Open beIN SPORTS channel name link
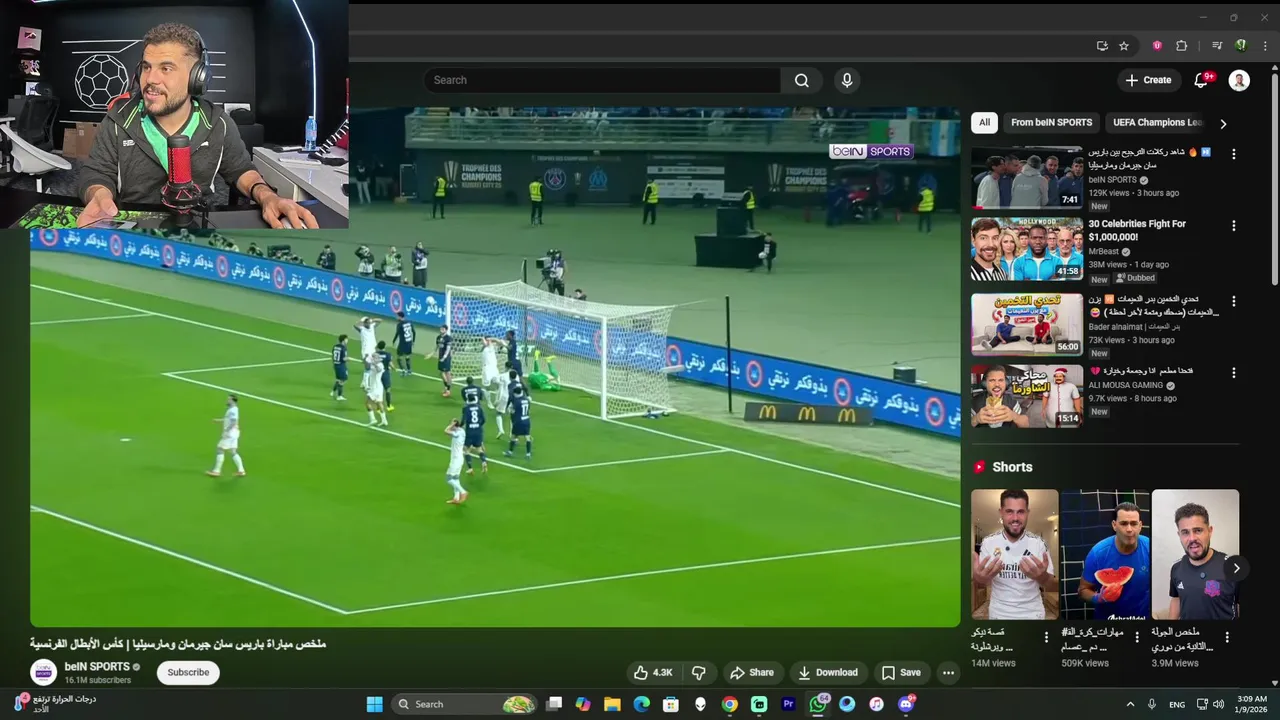The width and height of the screenshot is (1280, 720). click(x=97, y=666)
